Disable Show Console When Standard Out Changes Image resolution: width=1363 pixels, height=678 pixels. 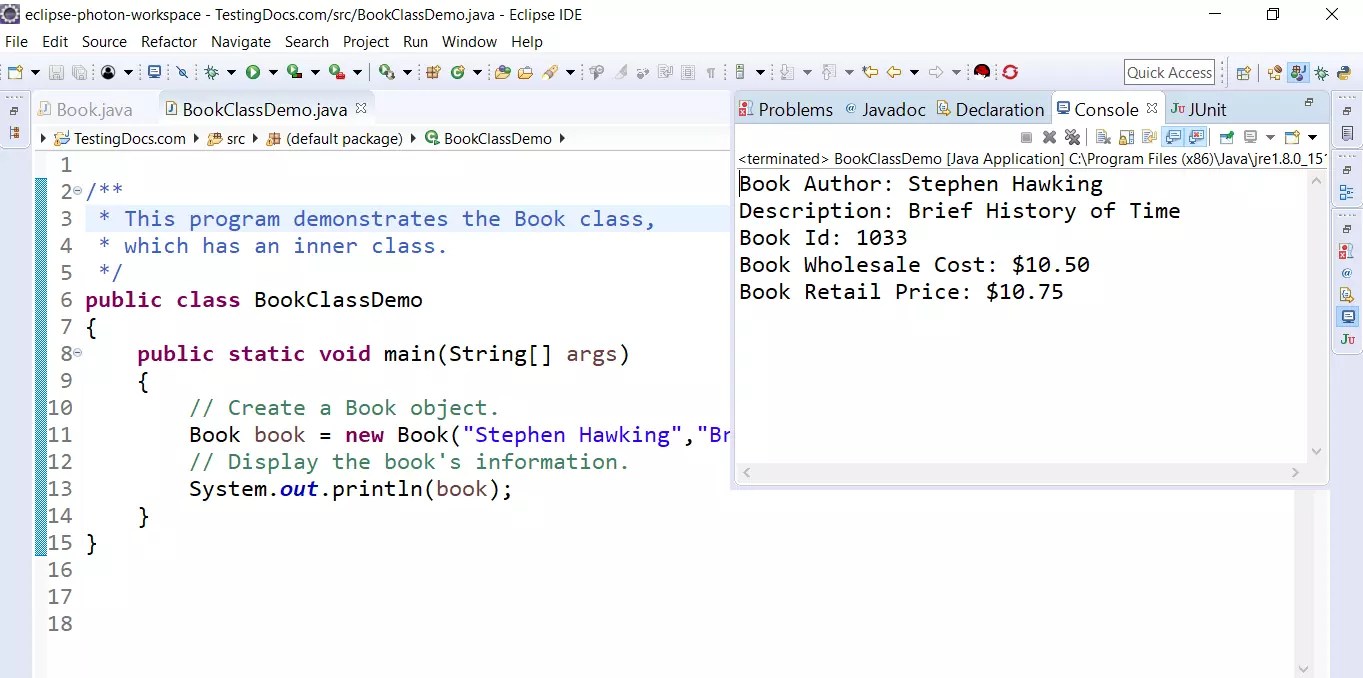1173,137
